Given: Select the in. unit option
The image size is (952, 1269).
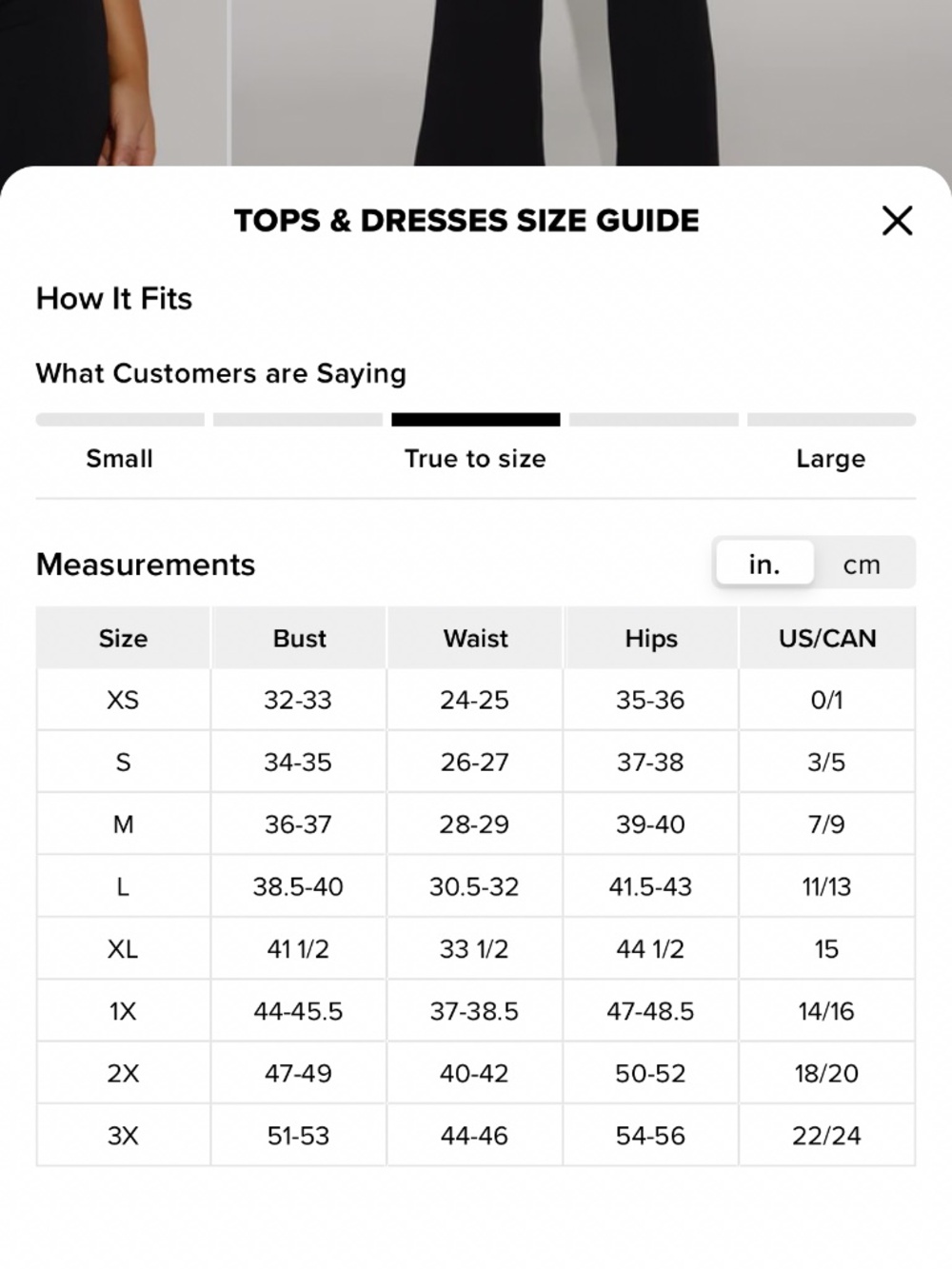Looking at the screenshot, I should [x=764, y=565].
